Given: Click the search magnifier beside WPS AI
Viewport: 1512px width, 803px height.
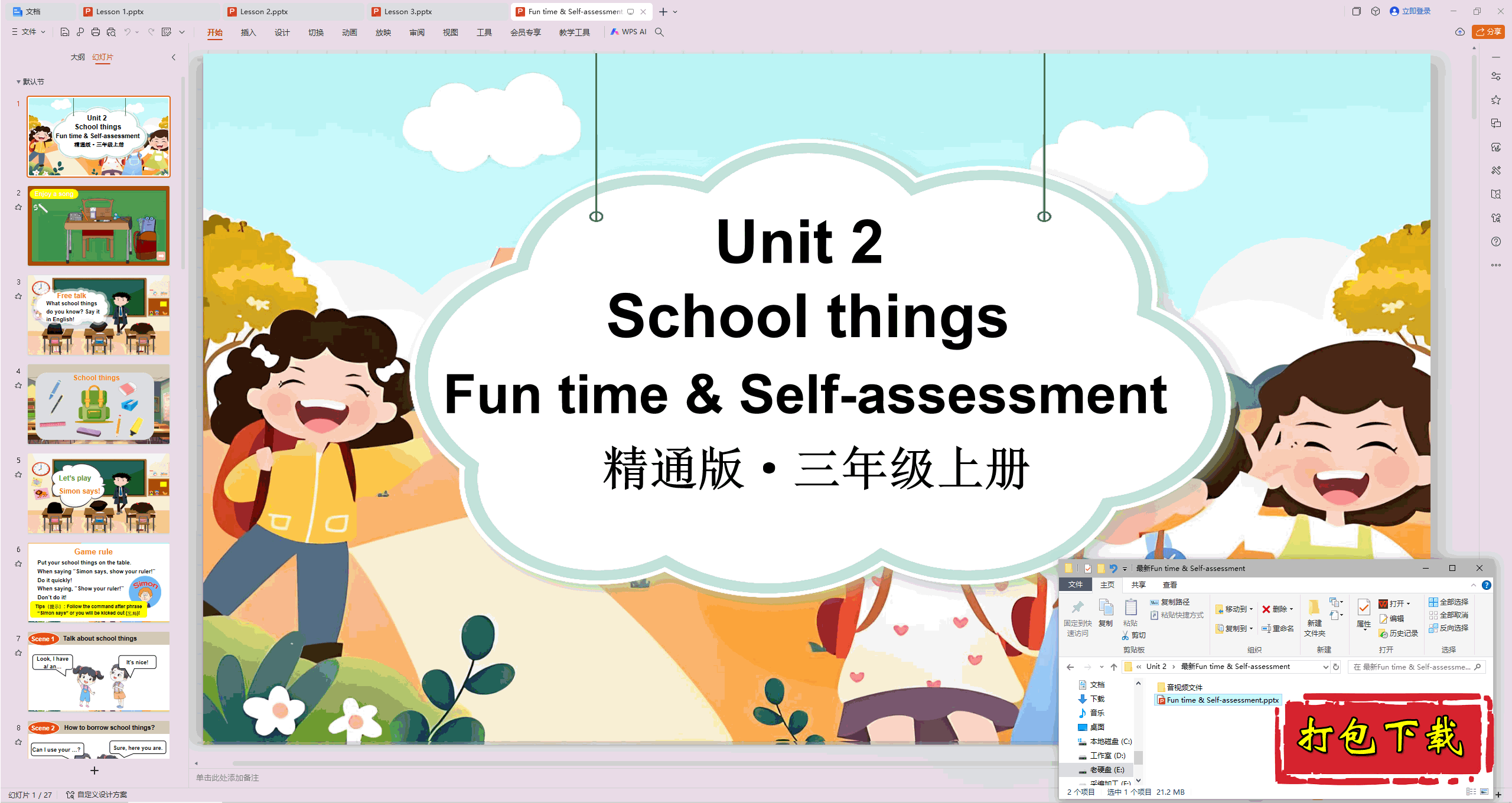Looking at the screenshot, I should (660, 32).
